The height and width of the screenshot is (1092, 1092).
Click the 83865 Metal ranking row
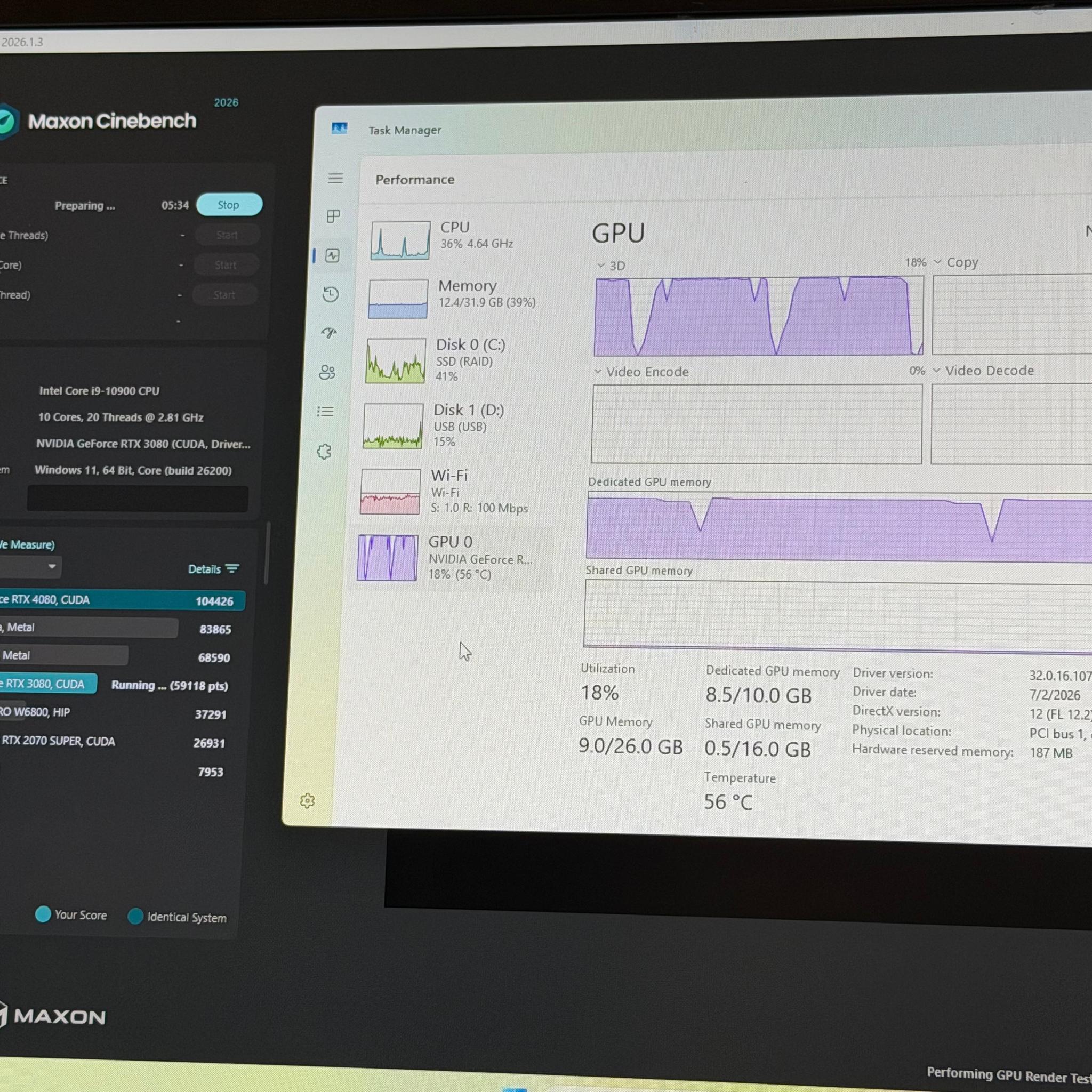(116, 628)
